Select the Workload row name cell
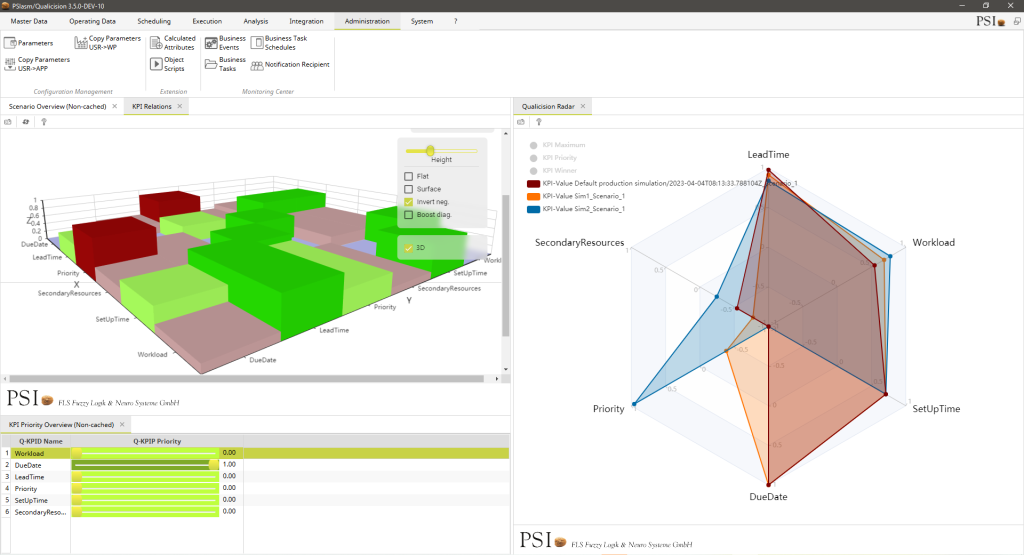The width and height of the screenshot is (1024, 555). pos(40,453)
